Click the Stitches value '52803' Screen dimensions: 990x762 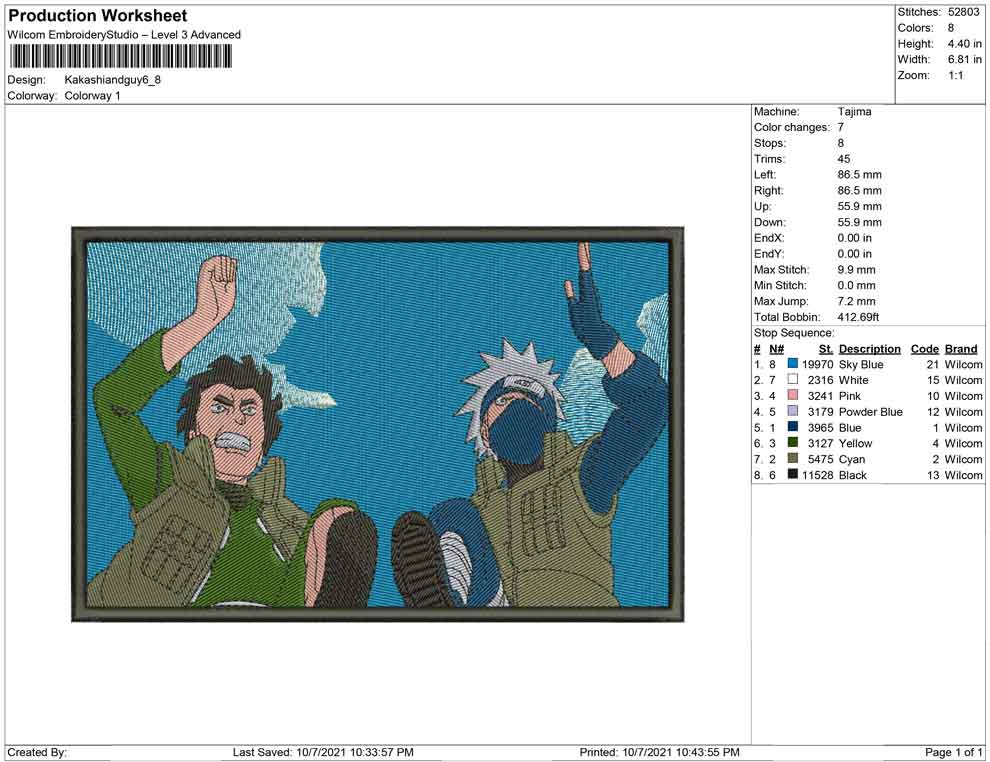[963, 12]
